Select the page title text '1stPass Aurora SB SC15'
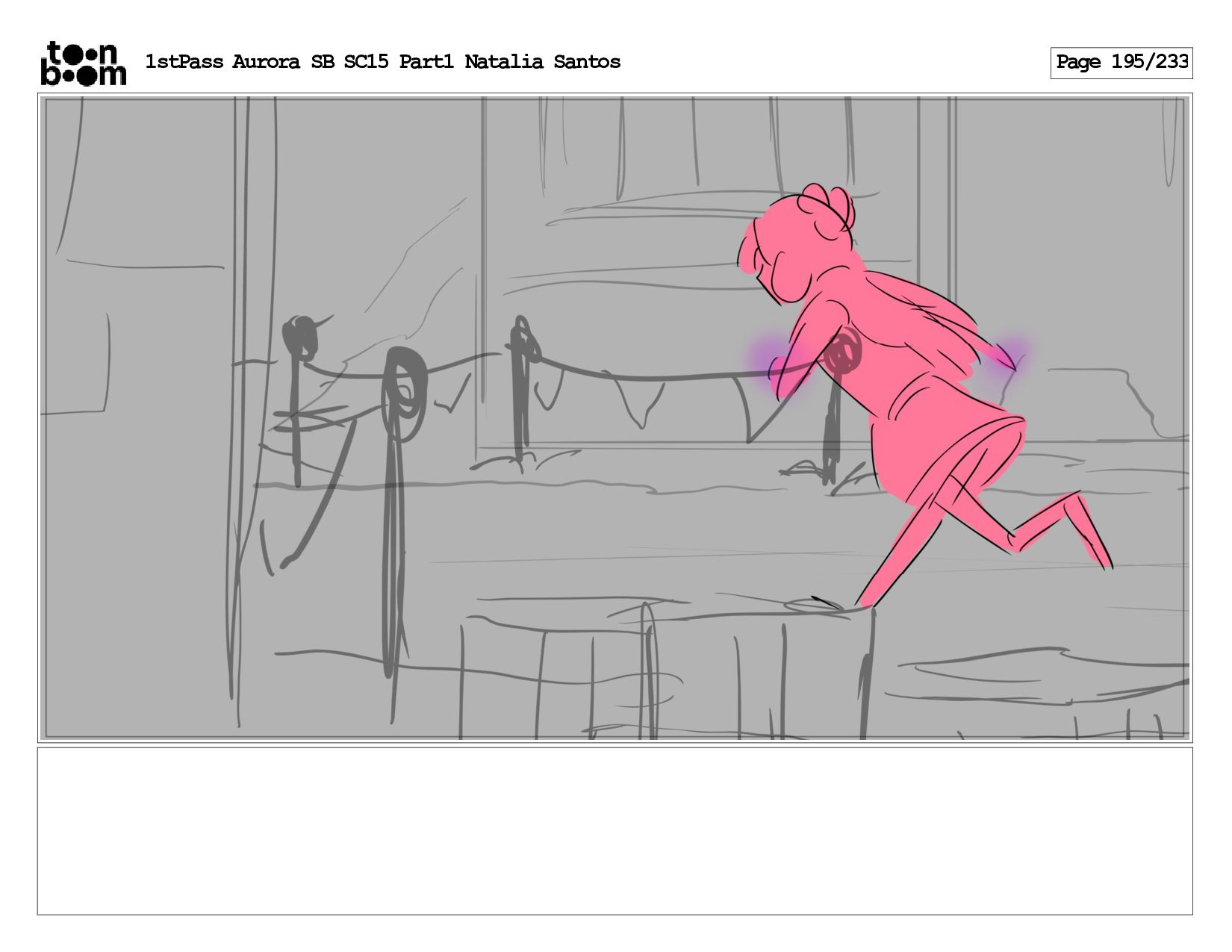This screenshot has width=1232, height=952. pos(267,62)
